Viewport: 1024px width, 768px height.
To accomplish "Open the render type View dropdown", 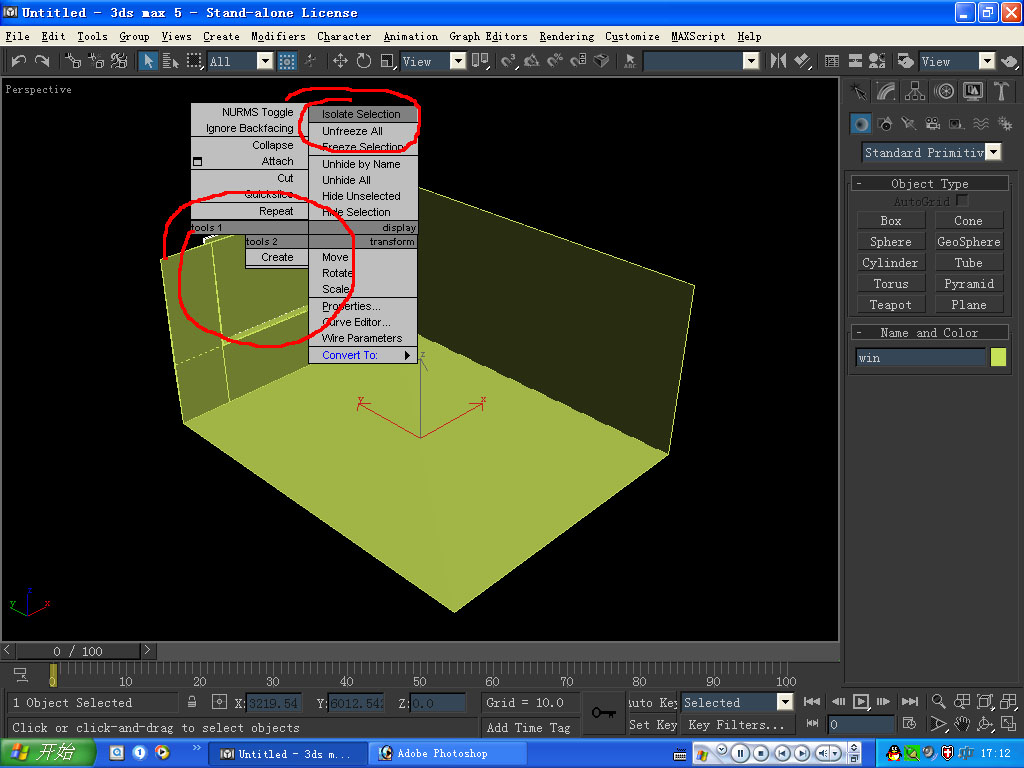I will coord(987,61).
